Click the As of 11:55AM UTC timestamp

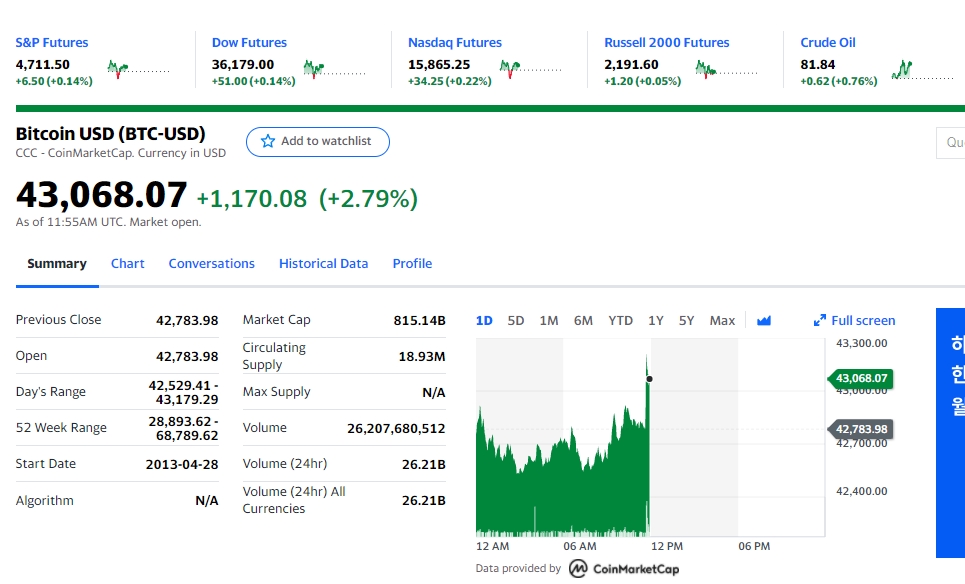point(108,222)
